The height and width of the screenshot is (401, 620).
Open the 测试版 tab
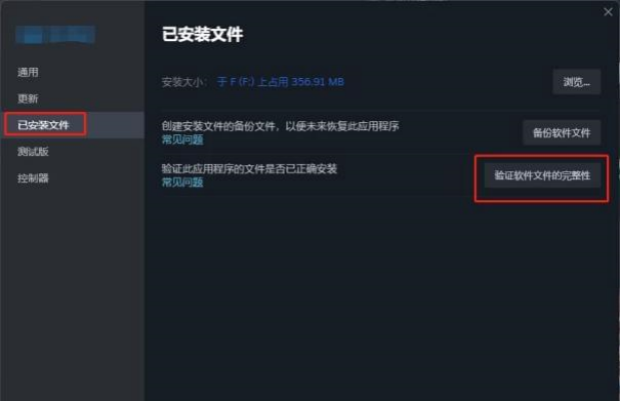[33, 151]
